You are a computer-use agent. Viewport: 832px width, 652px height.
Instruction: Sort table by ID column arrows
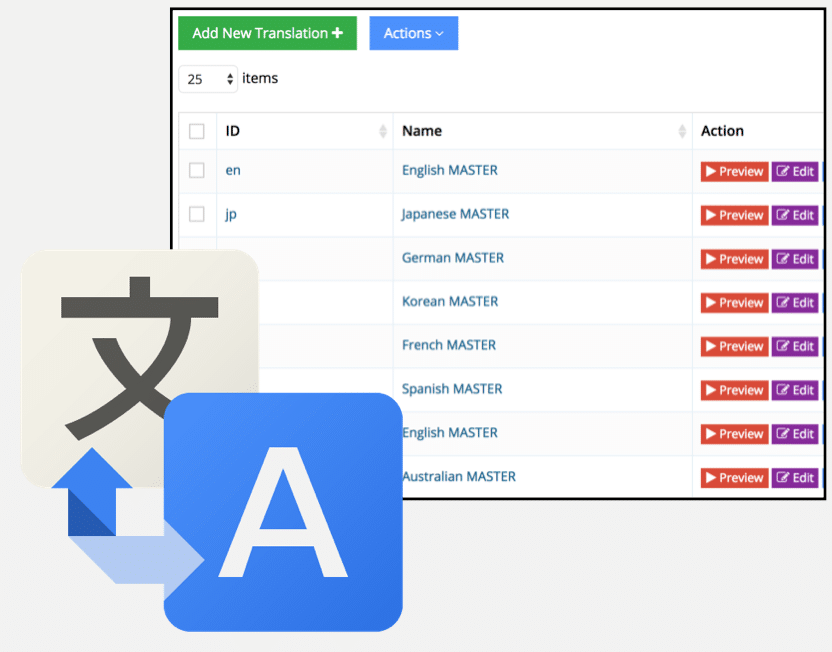pos(383,131)
